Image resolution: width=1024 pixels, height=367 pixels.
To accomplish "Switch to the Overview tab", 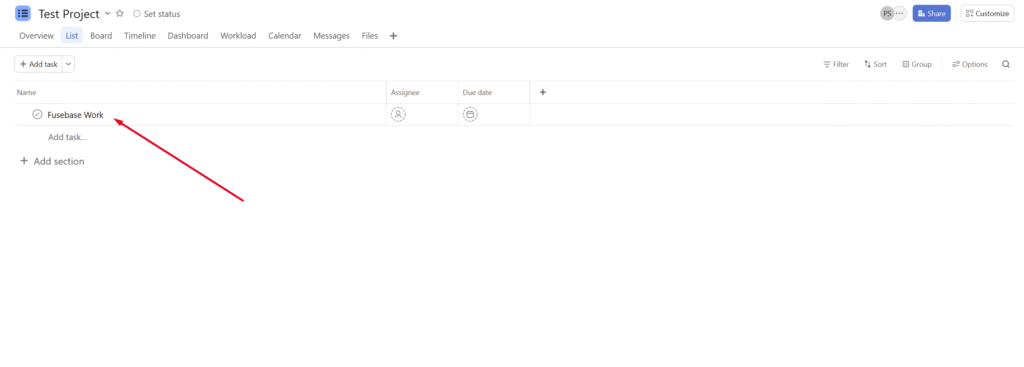I will pyautogui.click(x=36, y=36).
